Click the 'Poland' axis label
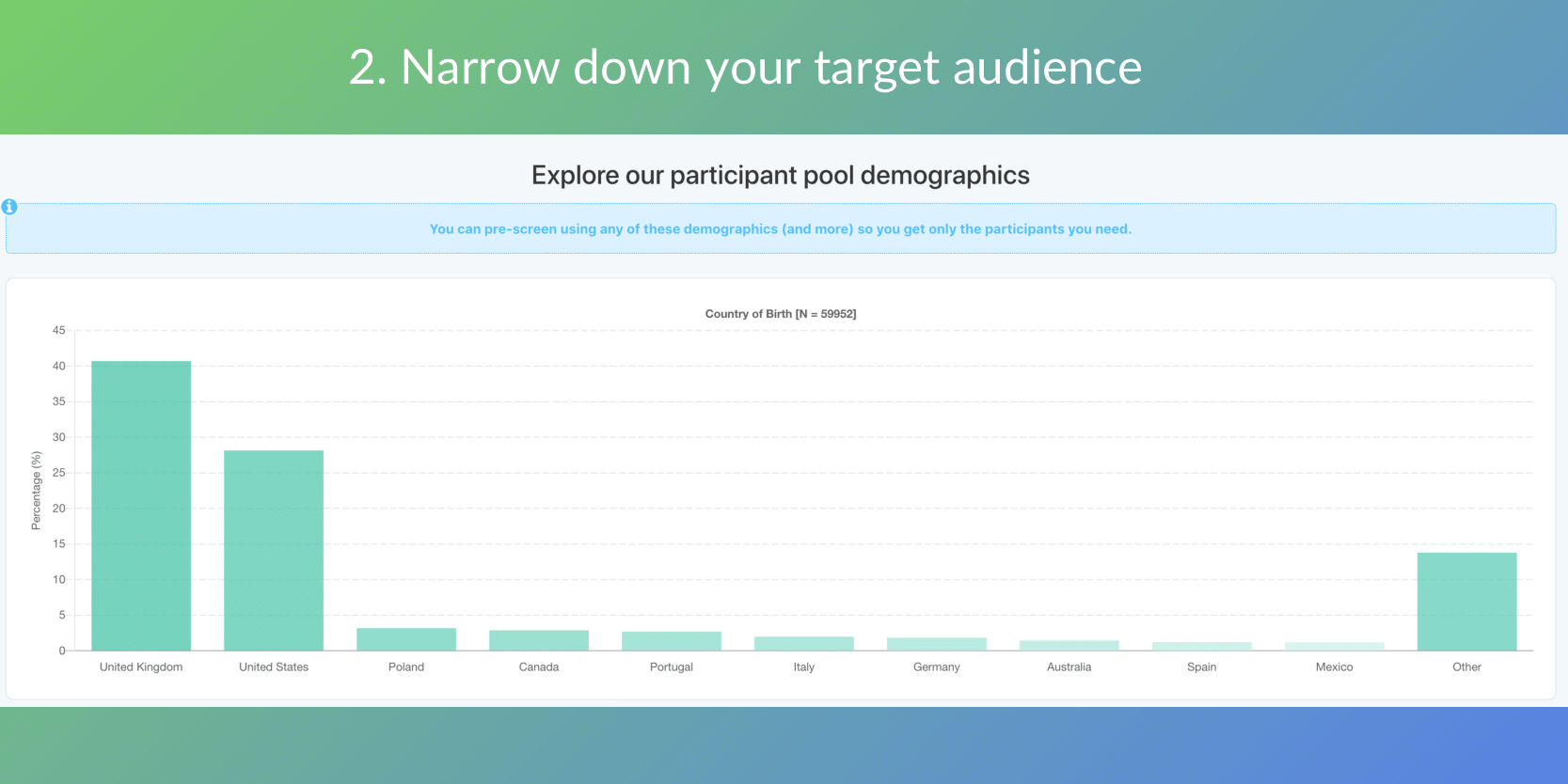This screenshot has width=1568, height=784. [406, 666]
